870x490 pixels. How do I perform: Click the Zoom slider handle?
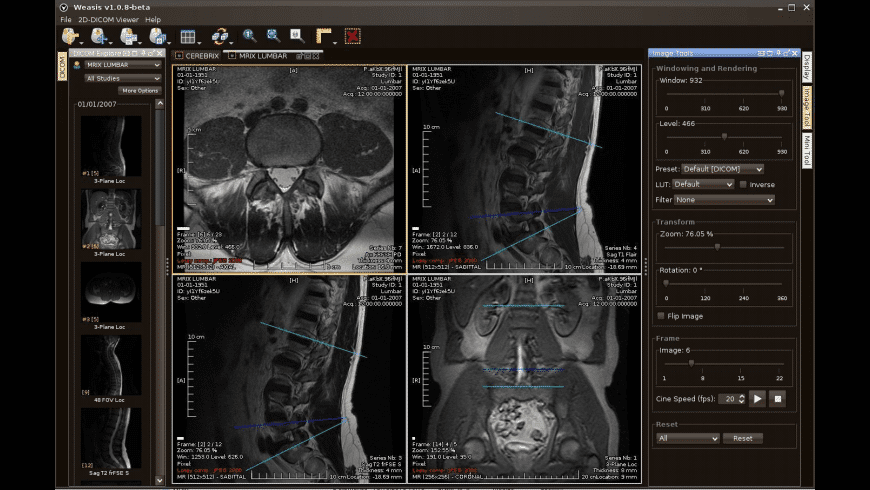717,247
